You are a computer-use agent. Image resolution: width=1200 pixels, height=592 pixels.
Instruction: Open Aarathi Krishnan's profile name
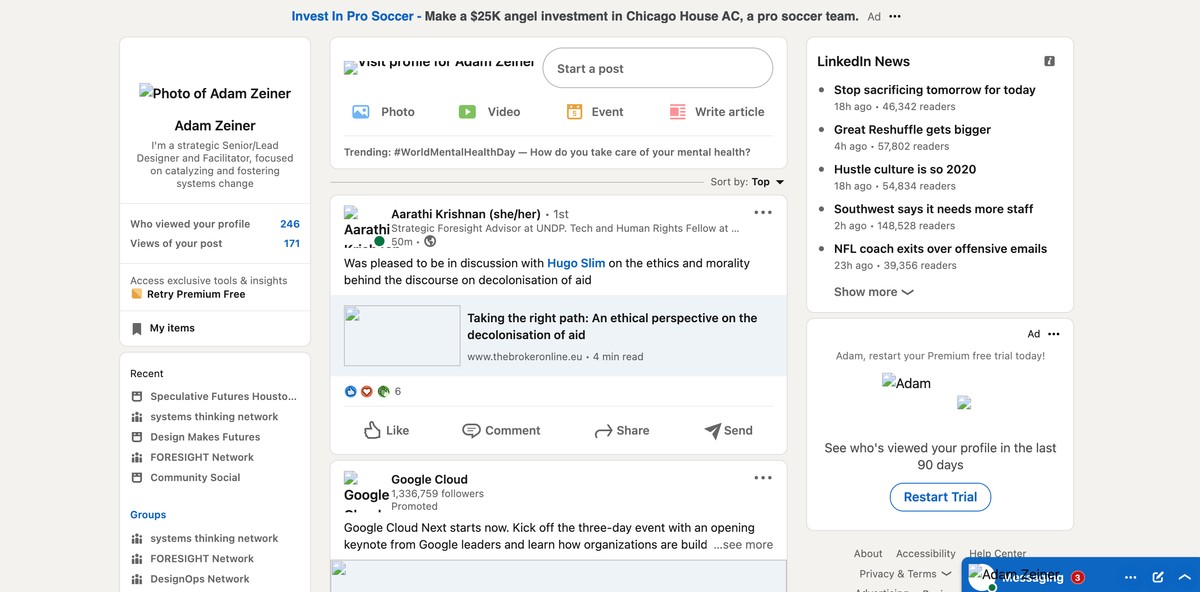point(466,214)
